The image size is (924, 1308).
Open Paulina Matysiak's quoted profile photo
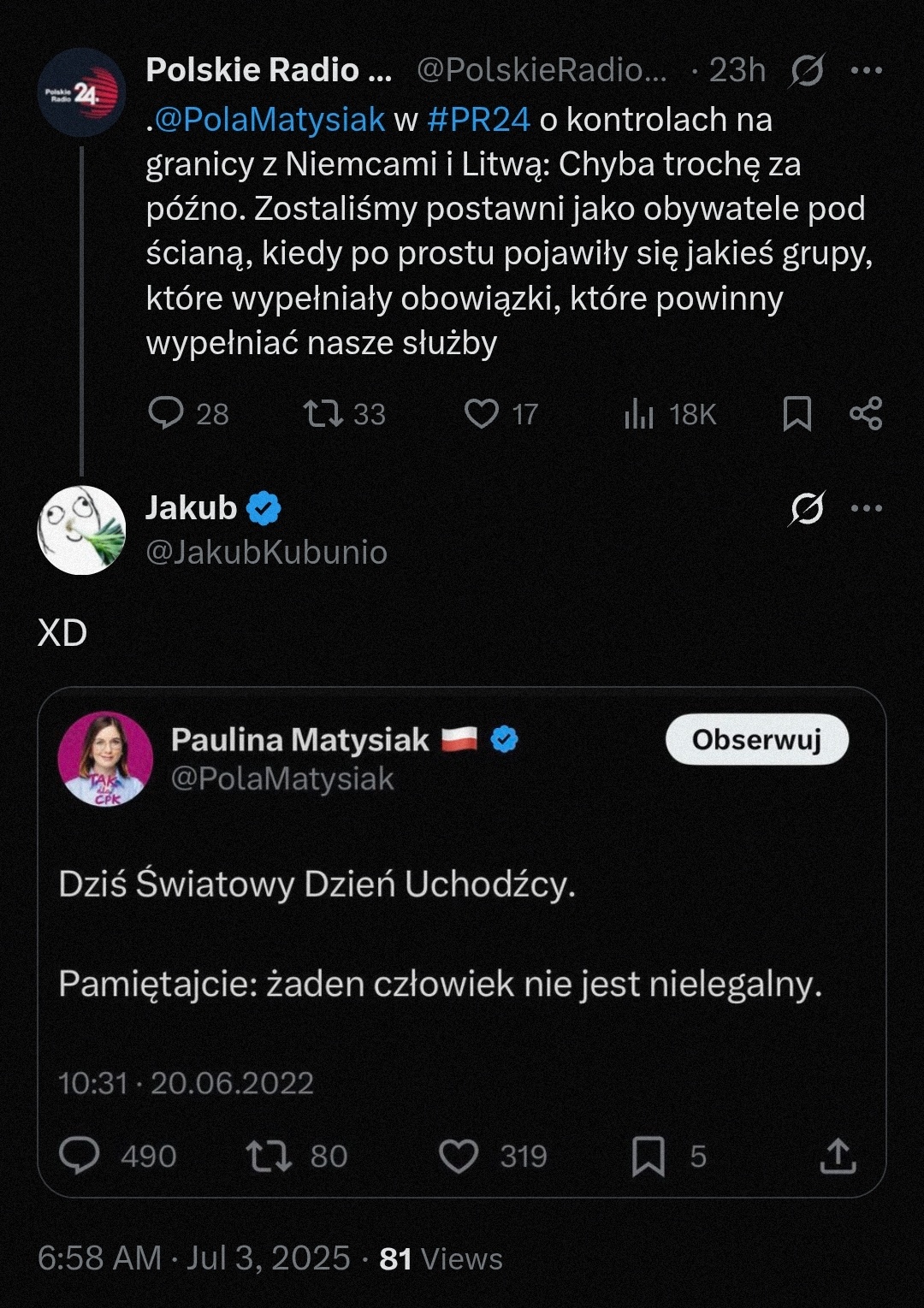coord(105,759)
